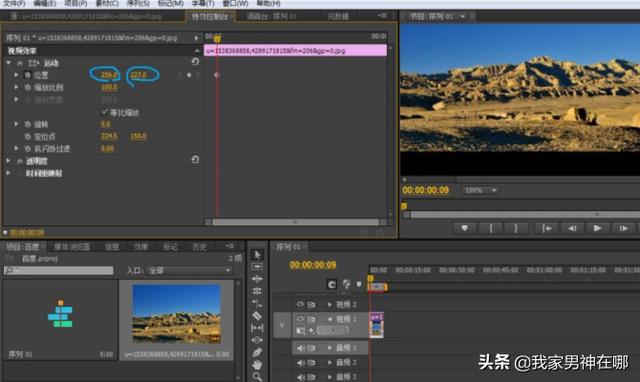Image resolution: width=640 pixels, height=382 pixels.
Task: Expand the 位置 property
Action: tap(16, 75)
